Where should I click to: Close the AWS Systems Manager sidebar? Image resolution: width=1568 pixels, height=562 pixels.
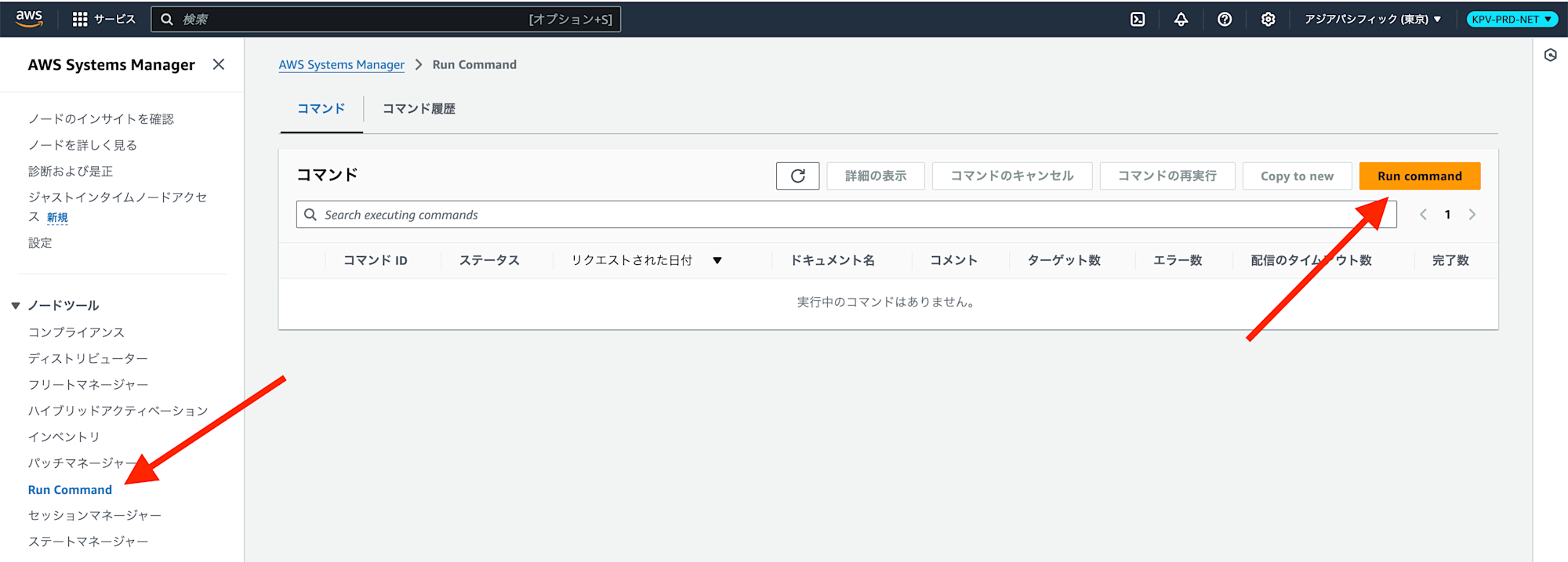pos(219,64)
